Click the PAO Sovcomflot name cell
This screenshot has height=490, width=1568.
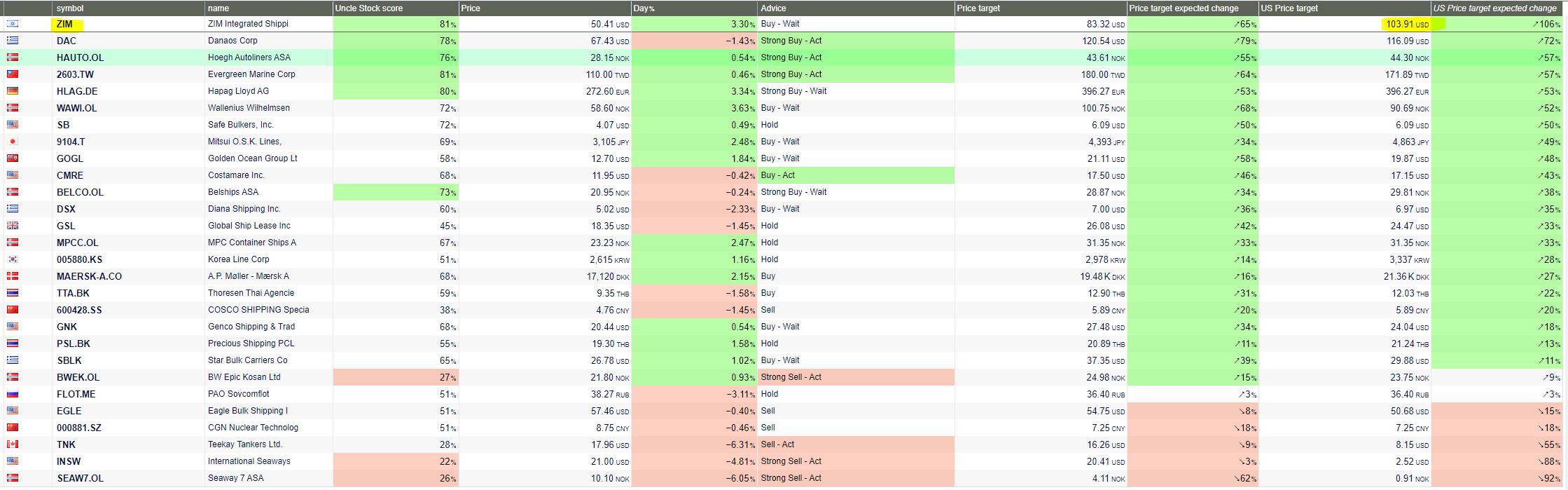tap(269, 394)
